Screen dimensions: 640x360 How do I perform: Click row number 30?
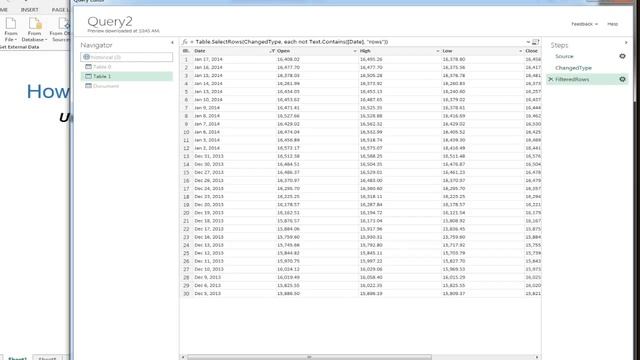(186, 293)
